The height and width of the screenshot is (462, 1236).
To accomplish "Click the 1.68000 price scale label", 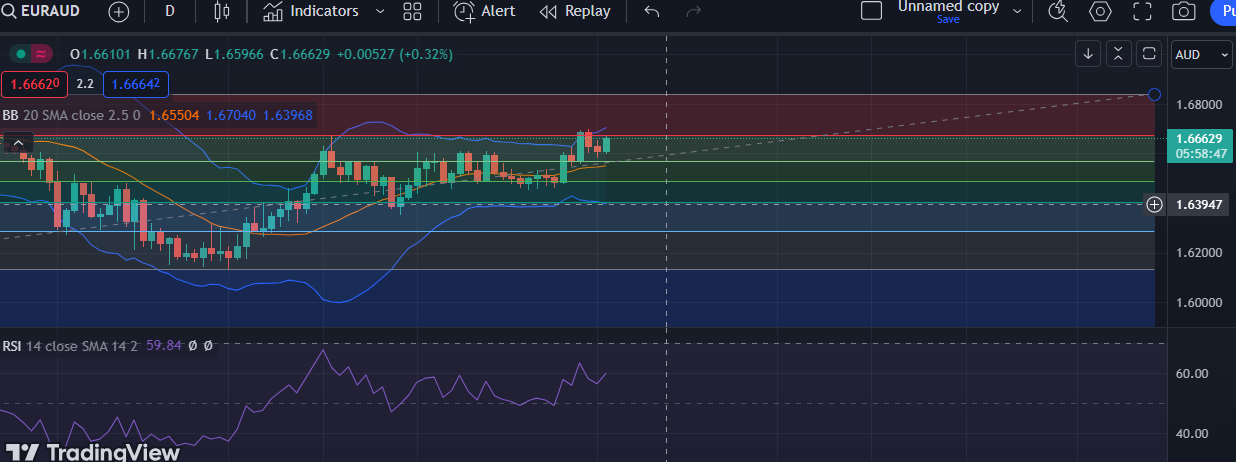I will (1199, 104).
